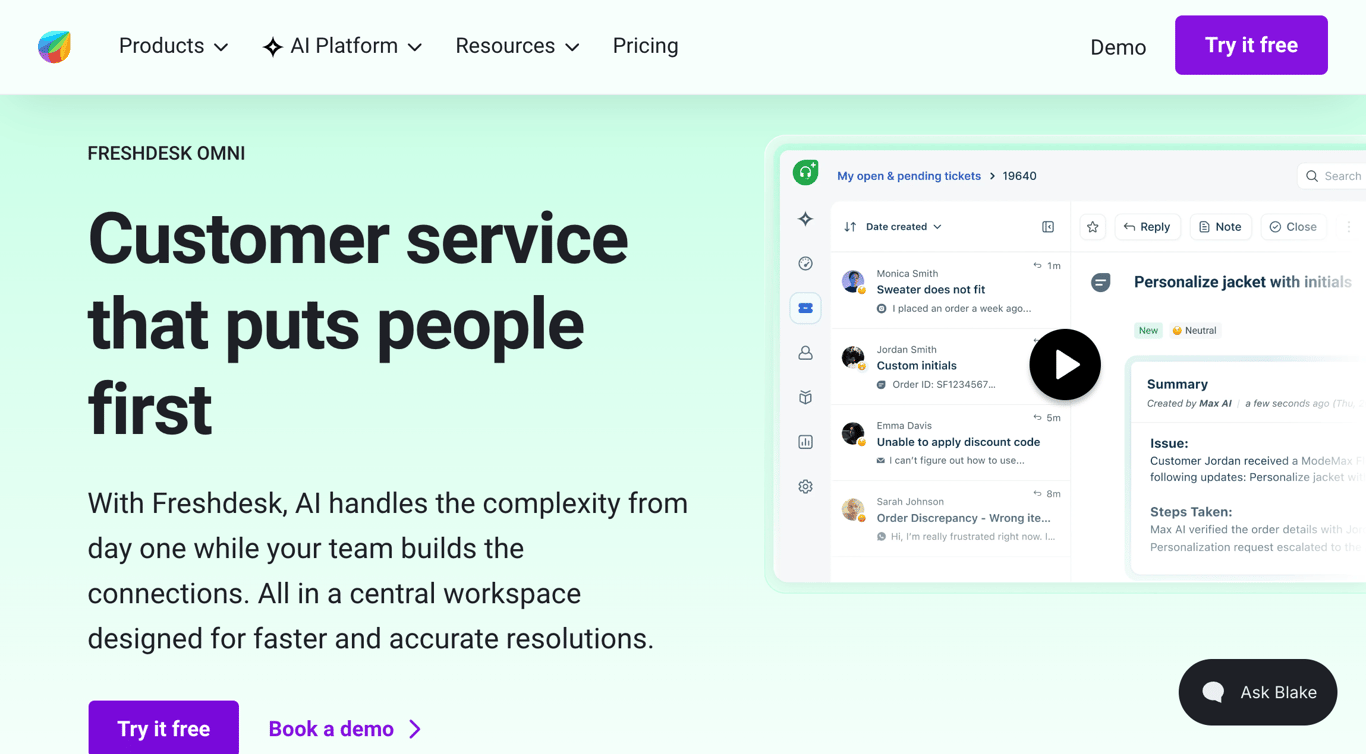Go to the Pricing page
Screen dimensions: 1366x754
click(x=645, y=46)
